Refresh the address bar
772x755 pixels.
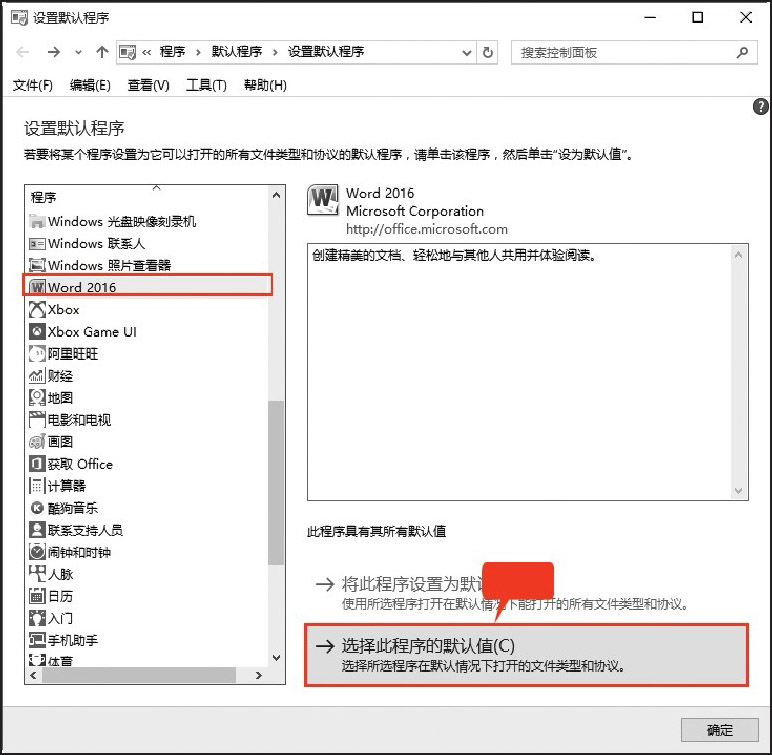(487, 52)
